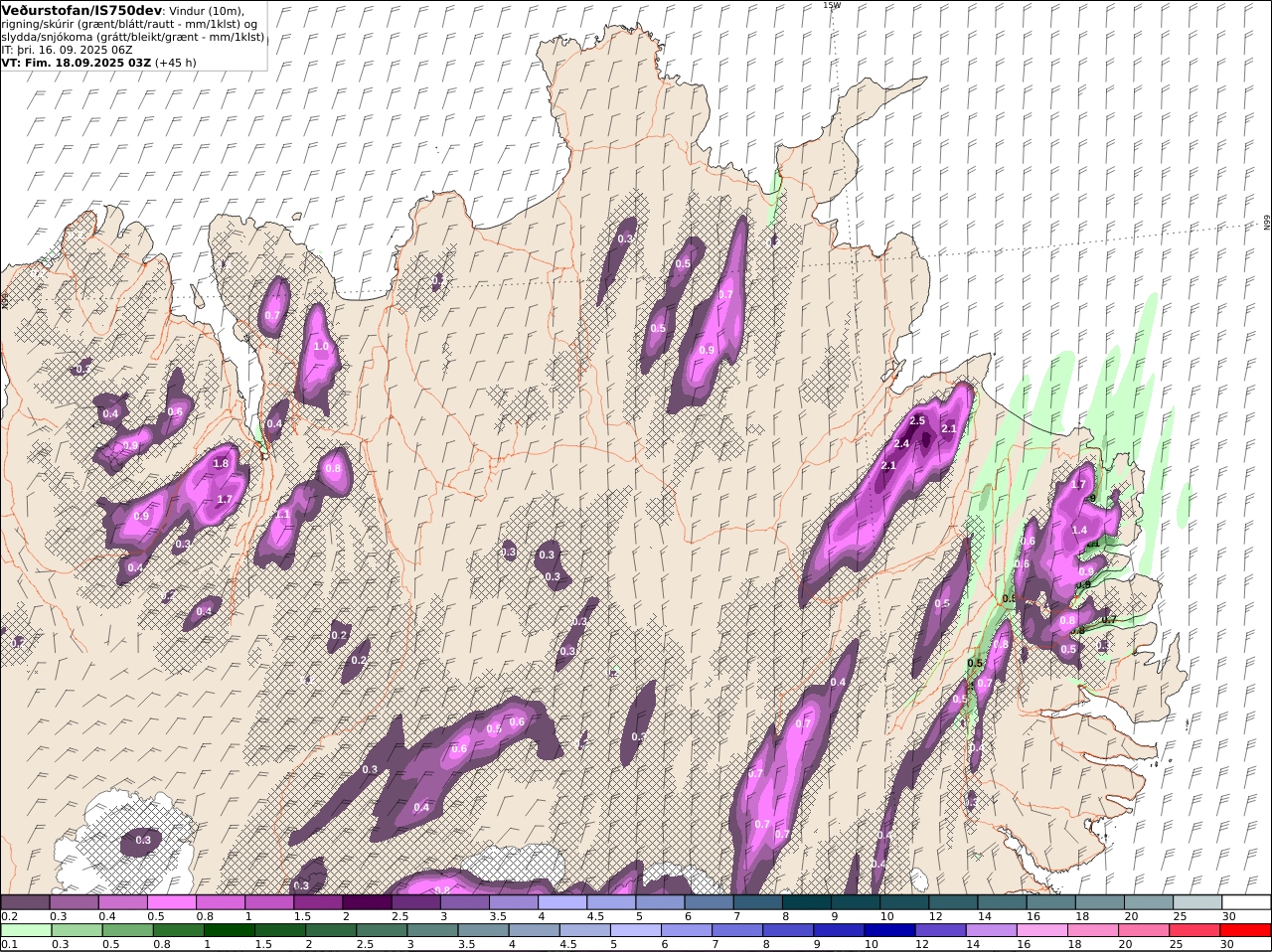The image size is (1272, 952).
Task: Pick the top scale swatch between 25 and 30
Action: [1198, 902]
